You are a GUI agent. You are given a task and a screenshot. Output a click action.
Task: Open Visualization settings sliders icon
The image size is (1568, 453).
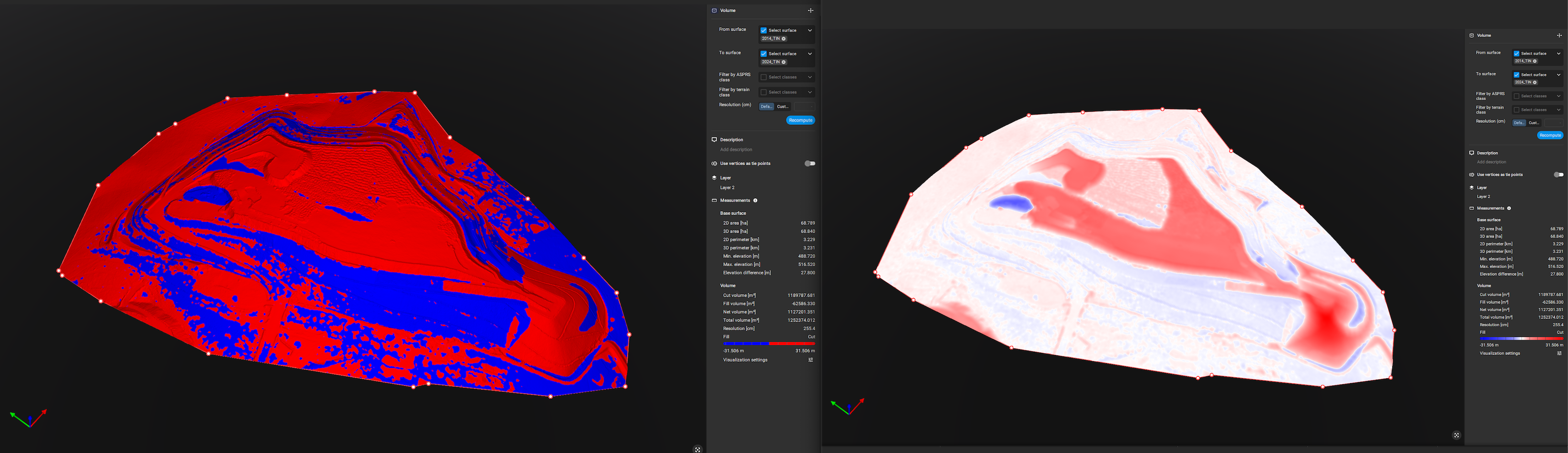(810, 360)
